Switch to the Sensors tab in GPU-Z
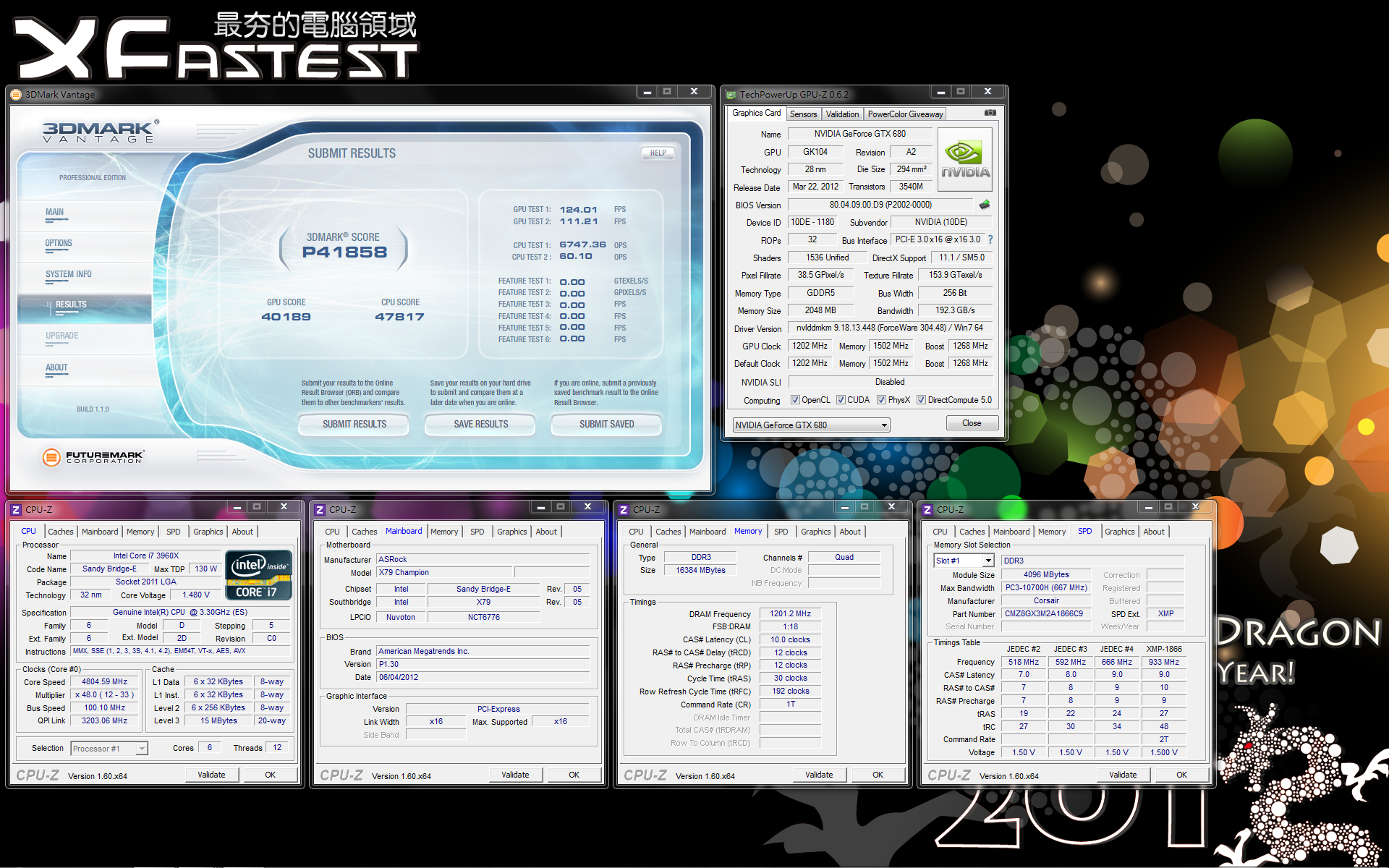 pos(803,114)
